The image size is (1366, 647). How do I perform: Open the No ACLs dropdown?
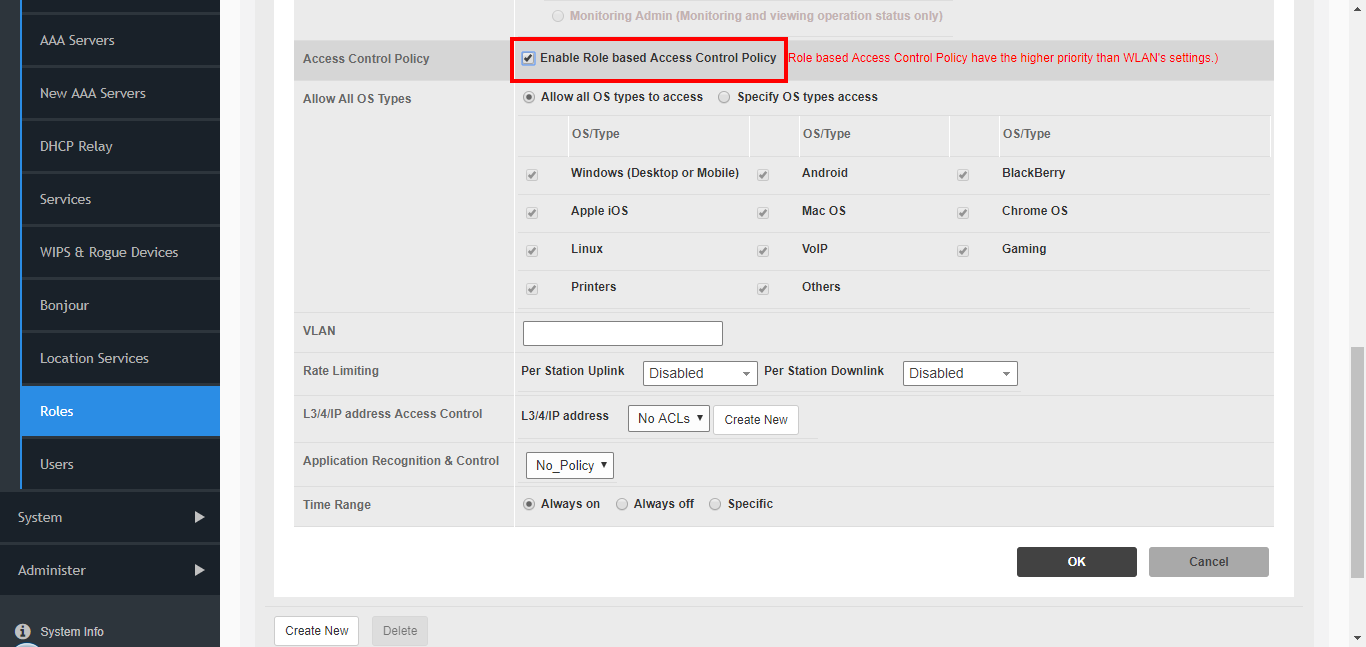(x=668, y=418)
